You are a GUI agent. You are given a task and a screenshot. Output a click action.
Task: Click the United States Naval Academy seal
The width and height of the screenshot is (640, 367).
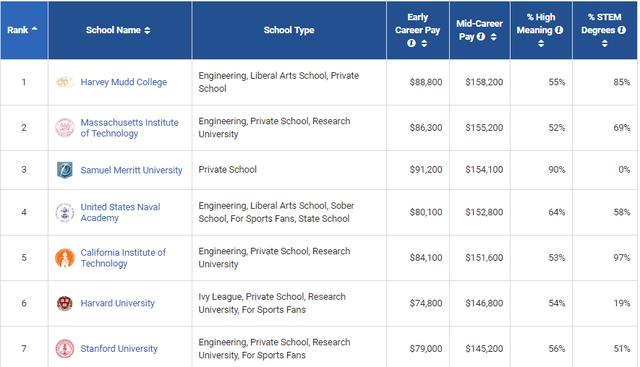point(65,212)
